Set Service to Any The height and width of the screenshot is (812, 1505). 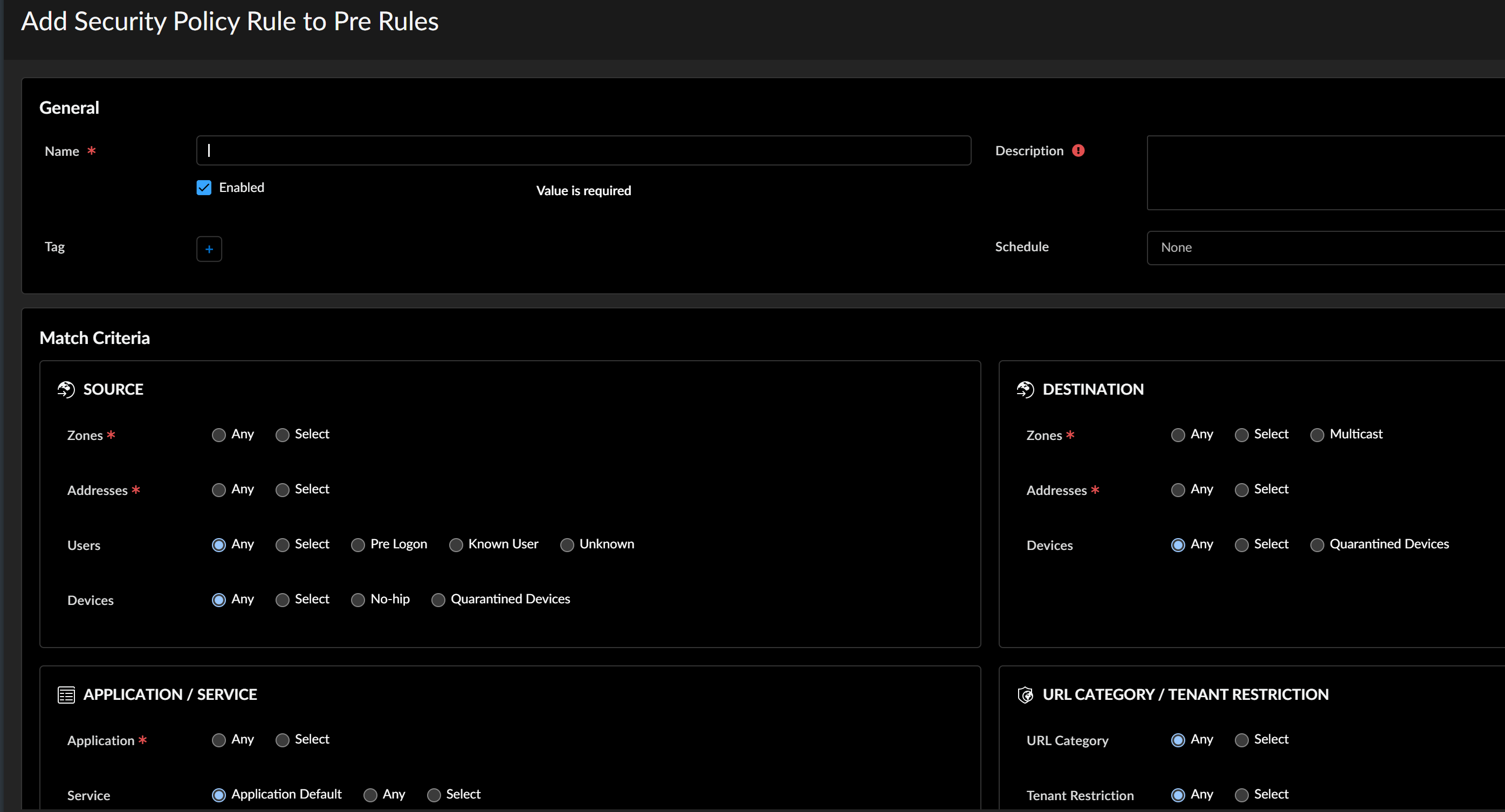(x=370, y=795)
